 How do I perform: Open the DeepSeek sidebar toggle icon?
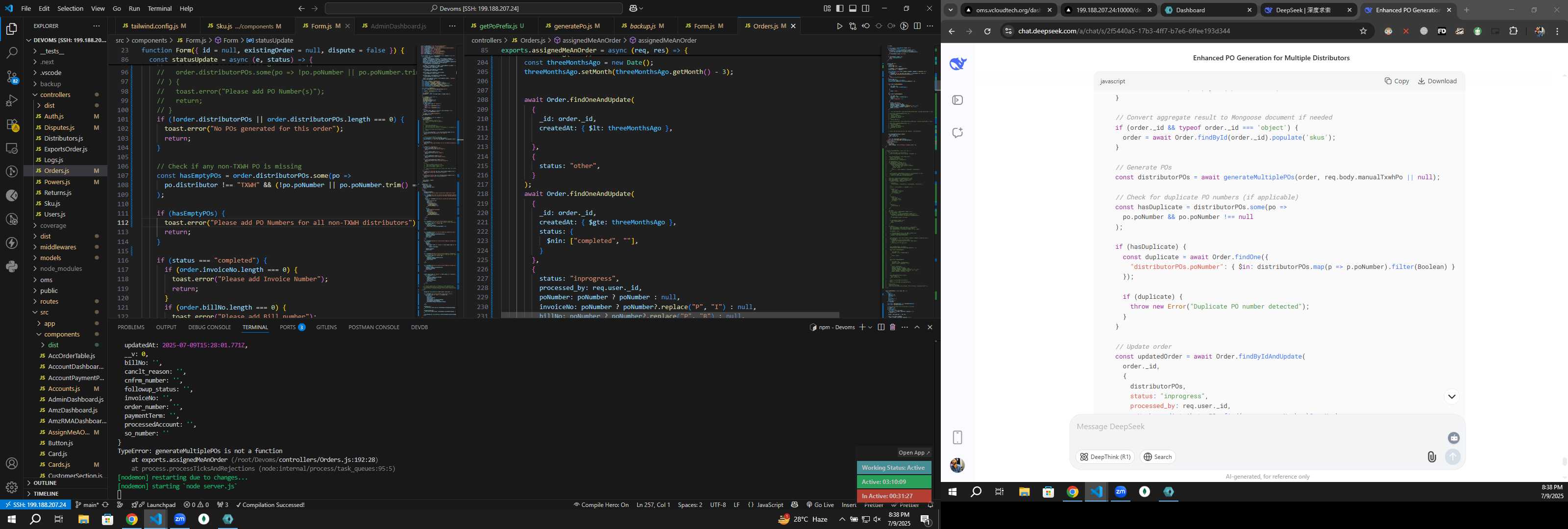click(x=957, y=100)
